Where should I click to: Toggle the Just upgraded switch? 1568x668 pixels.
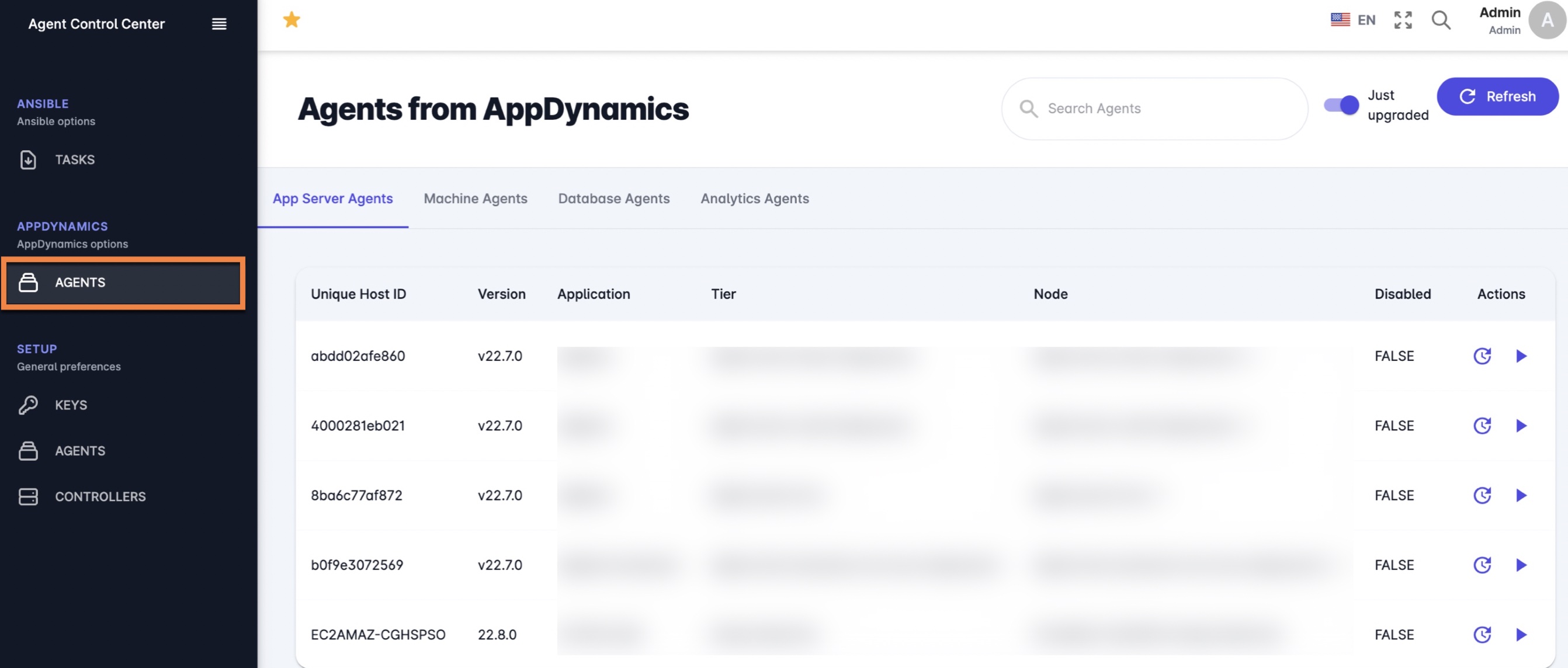[x=1341, y=105]
